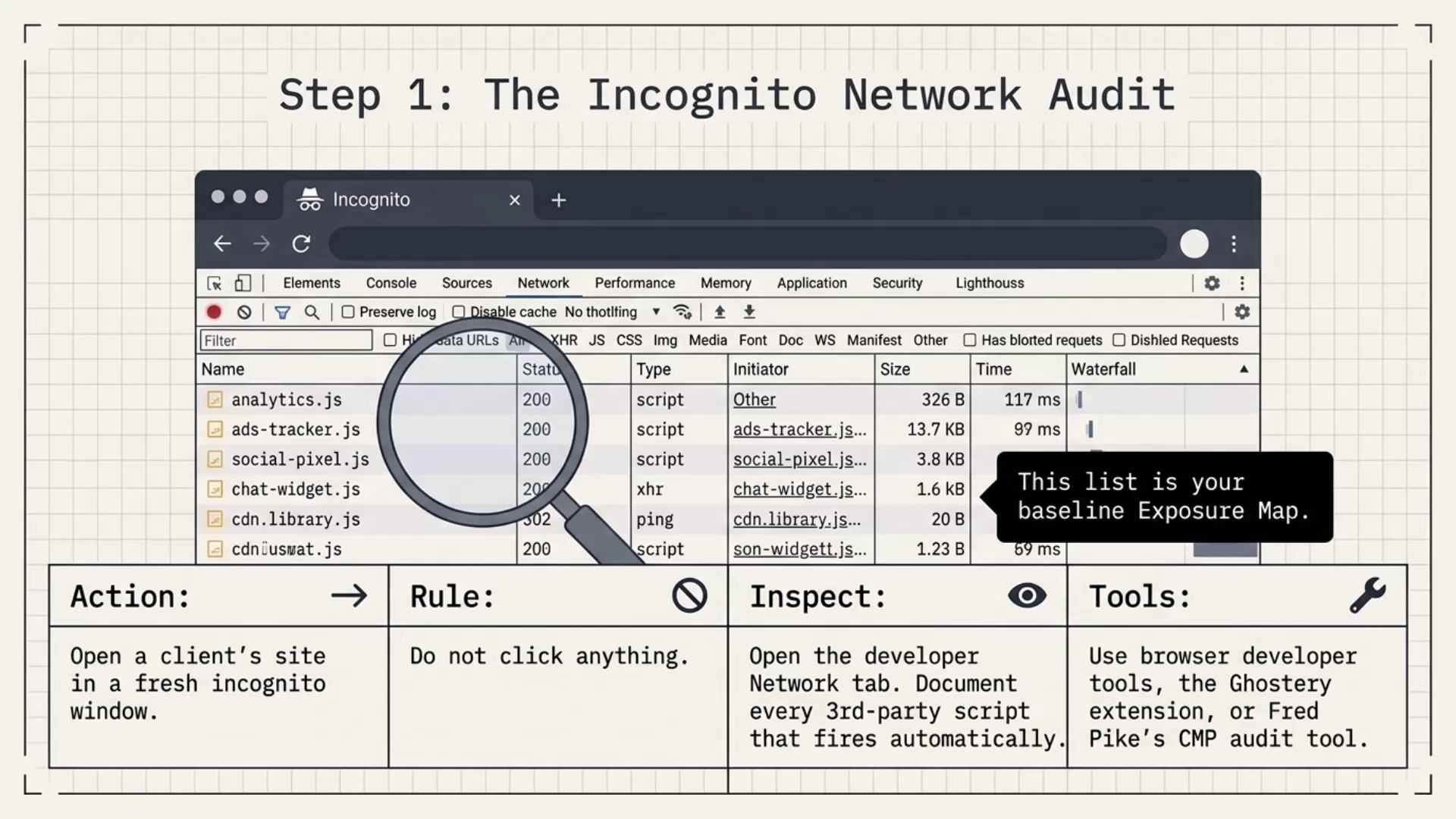The height and width of the screenshot is (819, 1456).
Task: Reload the page with the refresh icon
Action: pos(301,243)
